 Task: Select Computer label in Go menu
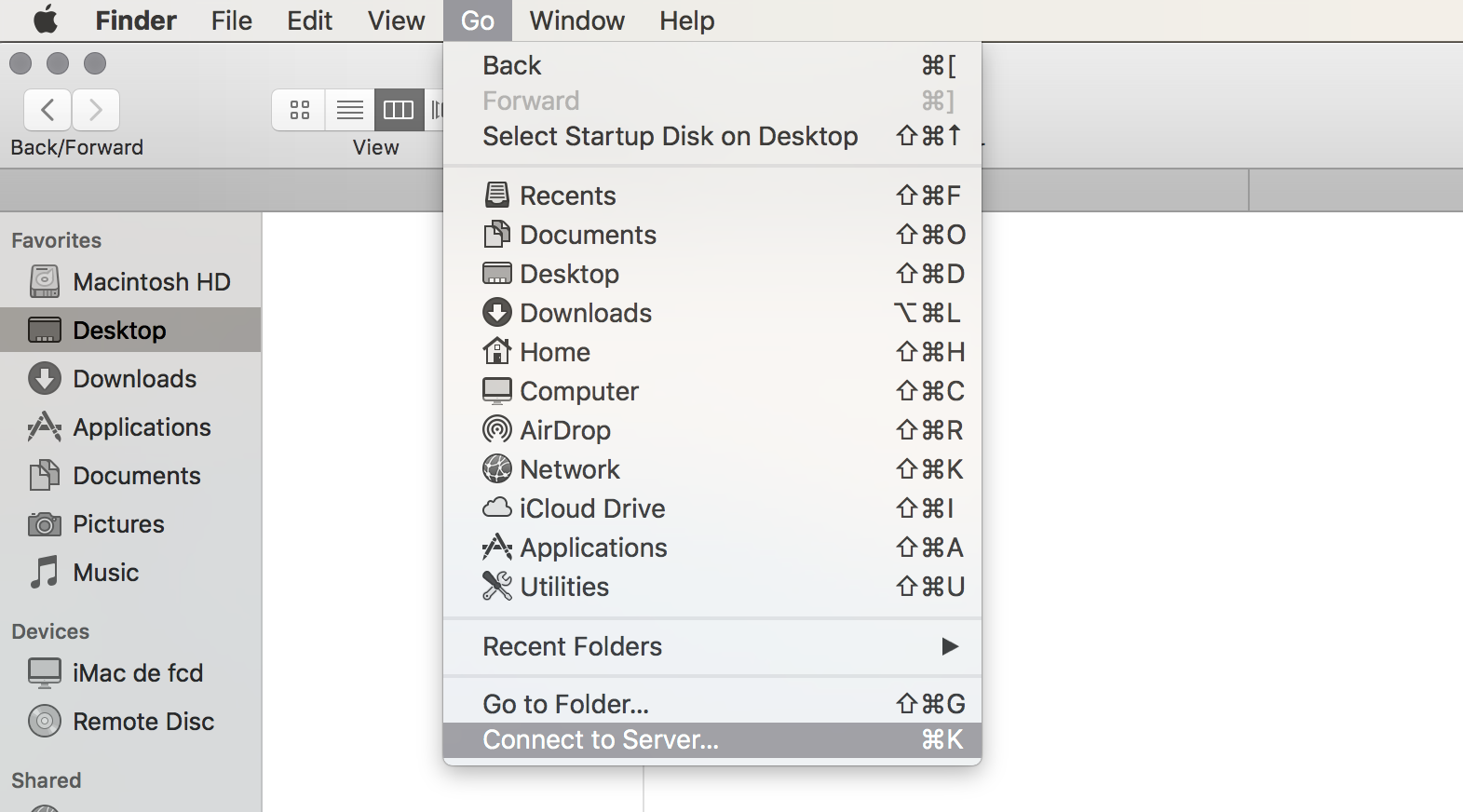coord(579,391)
